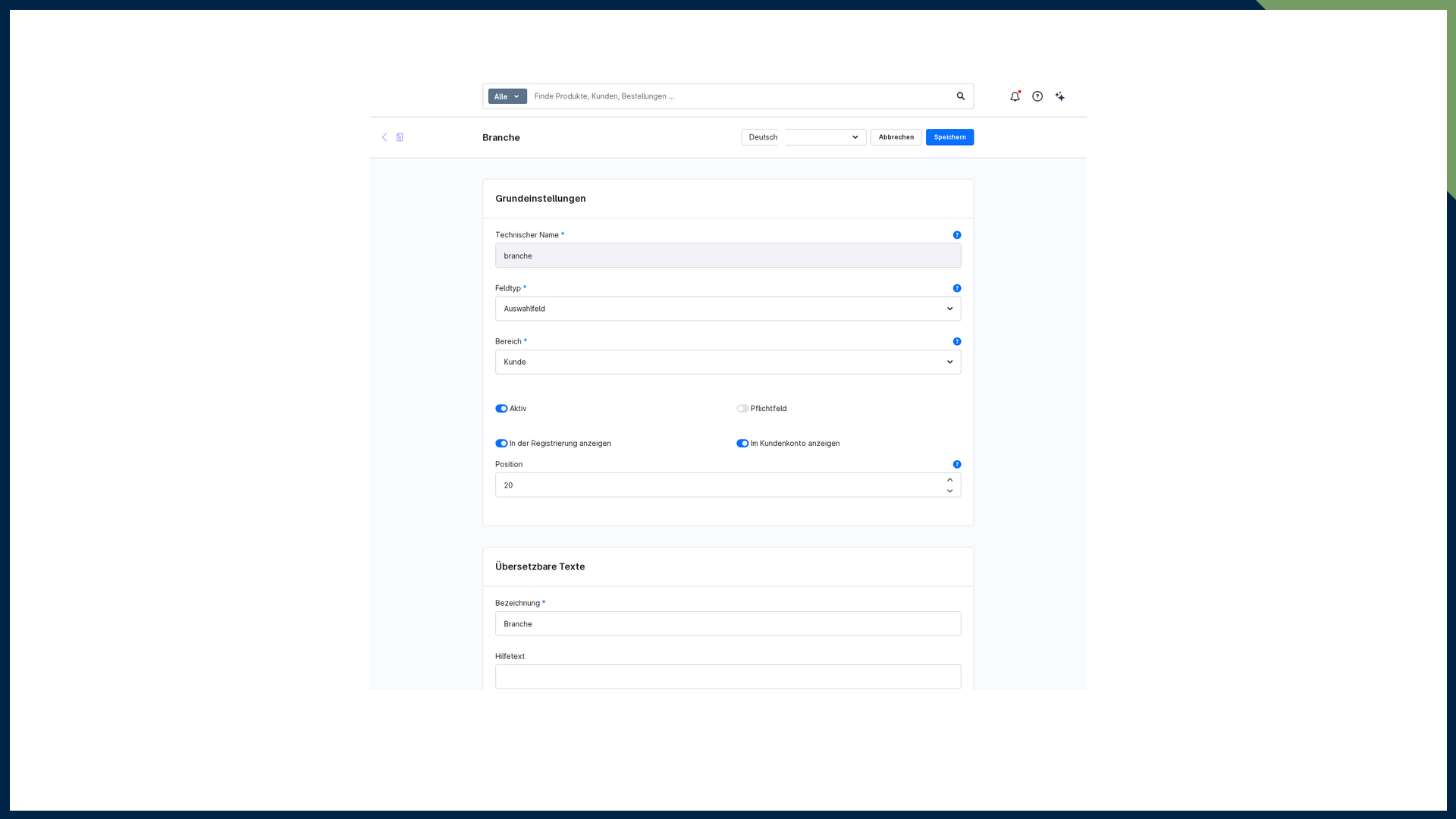This screenshot has width=1456, height=819.
Task: Edit the Bezeichnung field
Action: click(728, 624)
